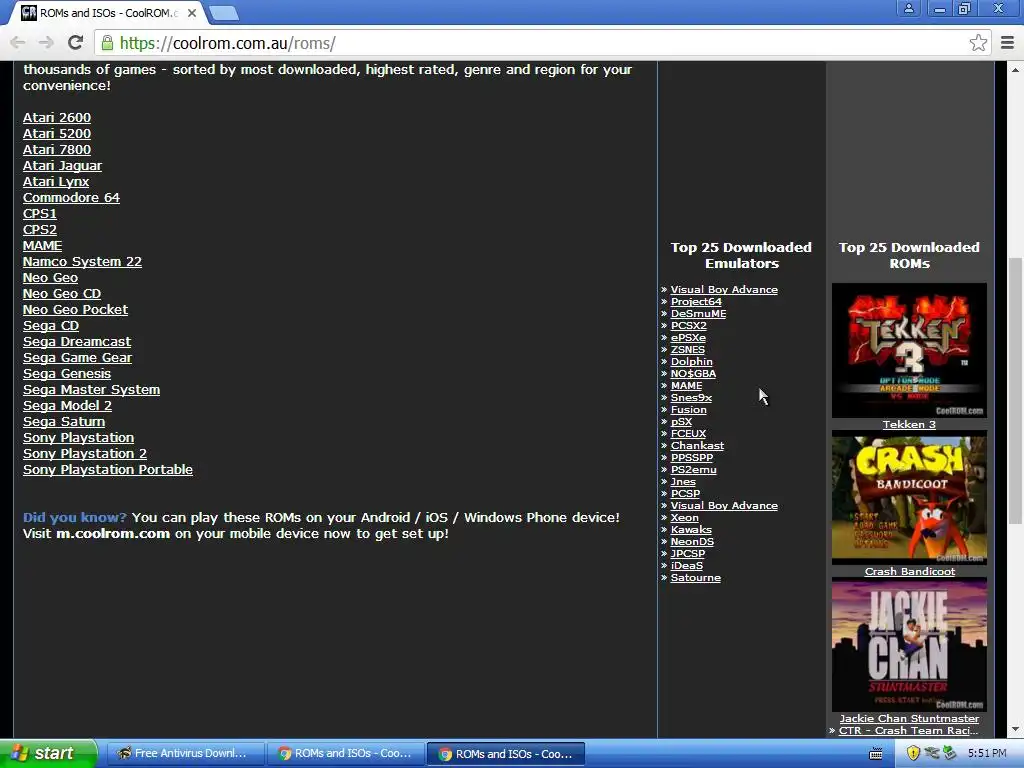
Task: Switch to Free Antivirus Download taskbar window
Action: coord(184,753)
